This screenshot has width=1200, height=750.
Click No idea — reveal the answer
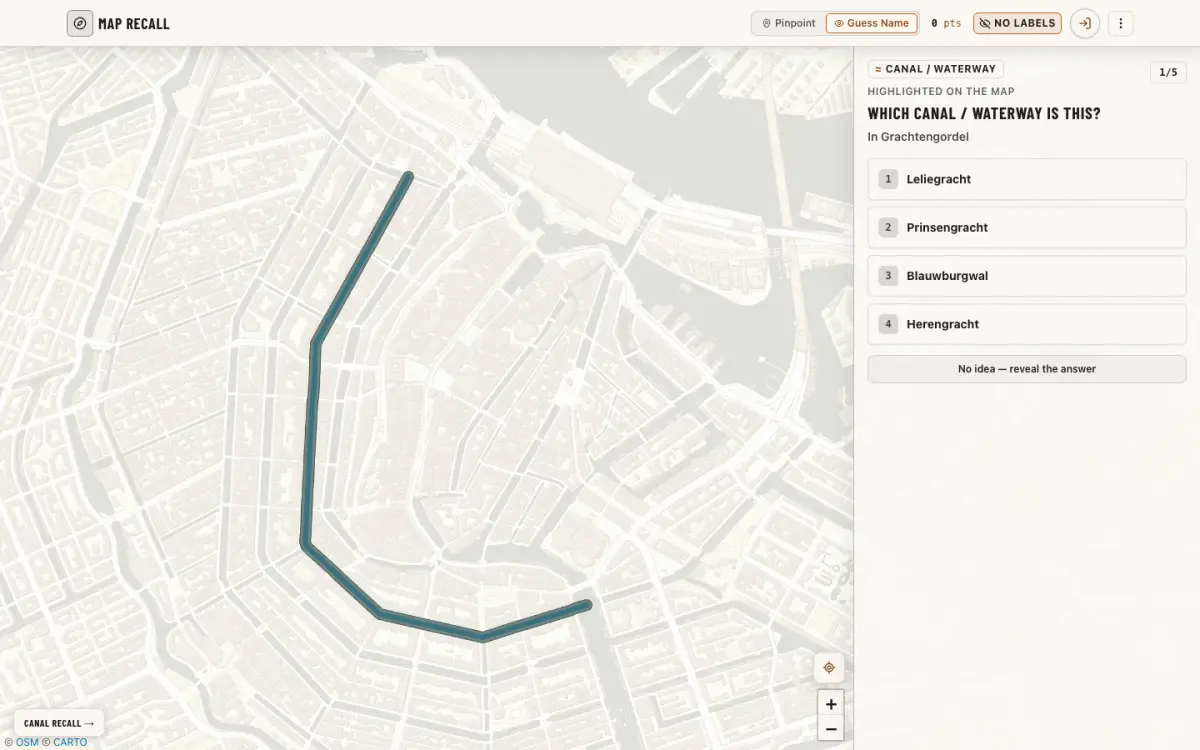coord(1027,369)
